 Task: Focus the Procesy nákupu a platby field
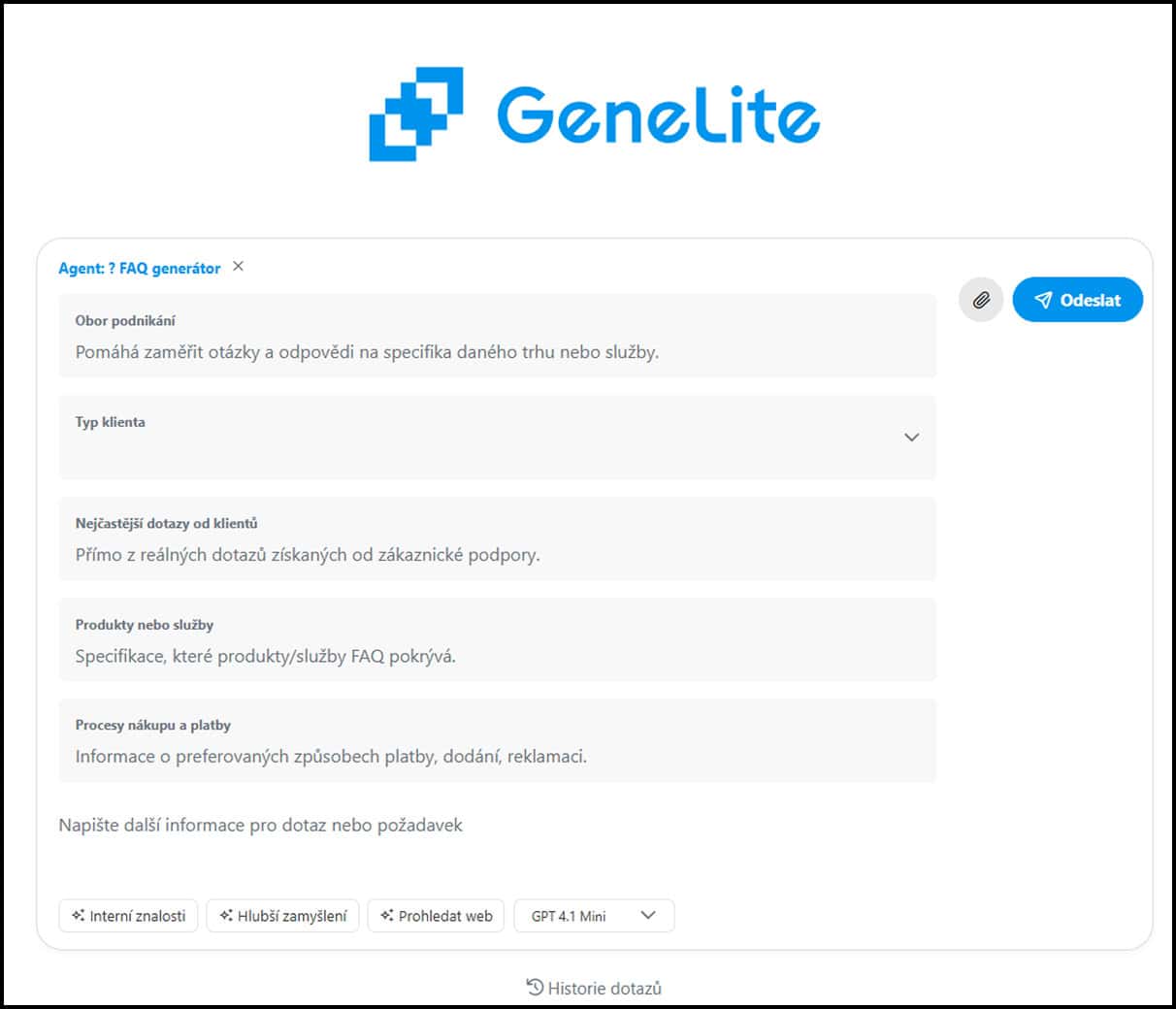click(x=498, y=740)
